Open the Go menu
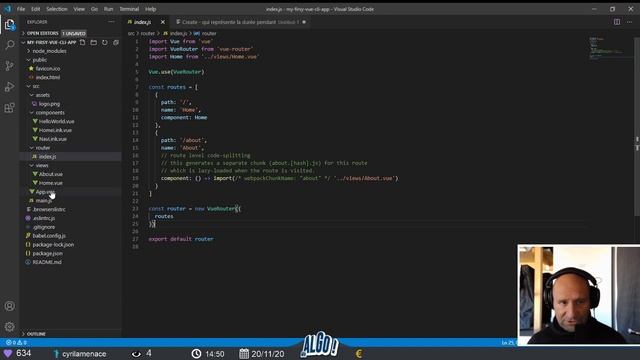This screenshot has height=360, width=640. [x=94, y=9]
